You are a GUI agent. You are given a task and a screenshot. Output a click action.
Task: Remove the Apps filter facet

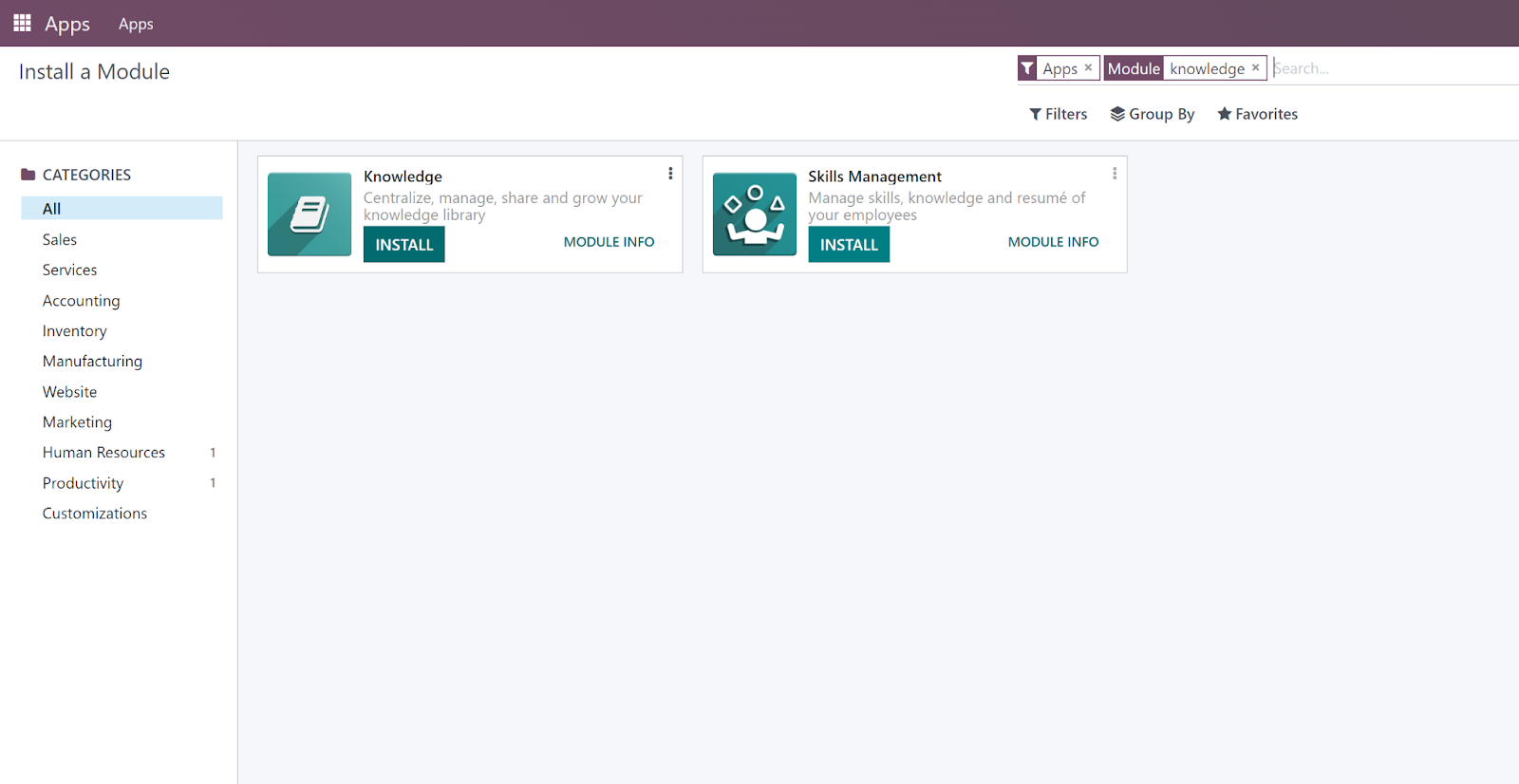[1088, 68]
